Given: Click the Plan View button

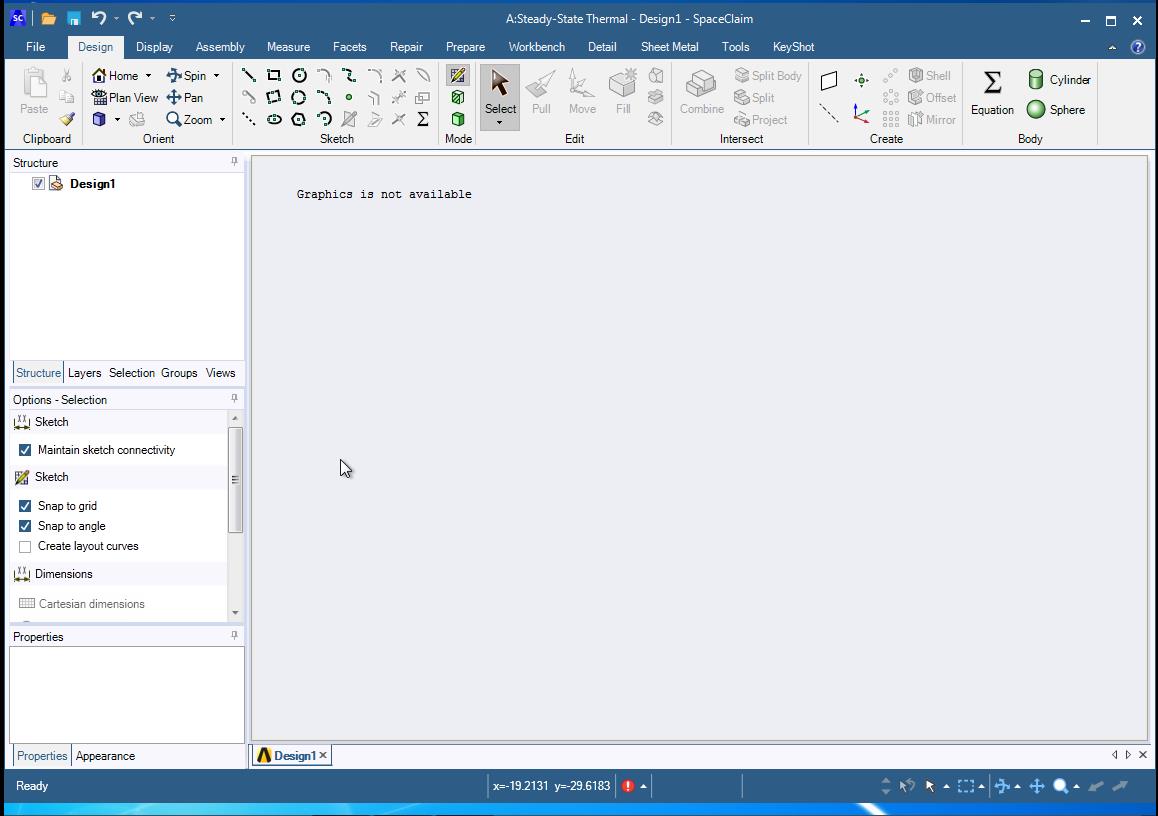Looking at the screenshot, I should click(x=125, y=97).
